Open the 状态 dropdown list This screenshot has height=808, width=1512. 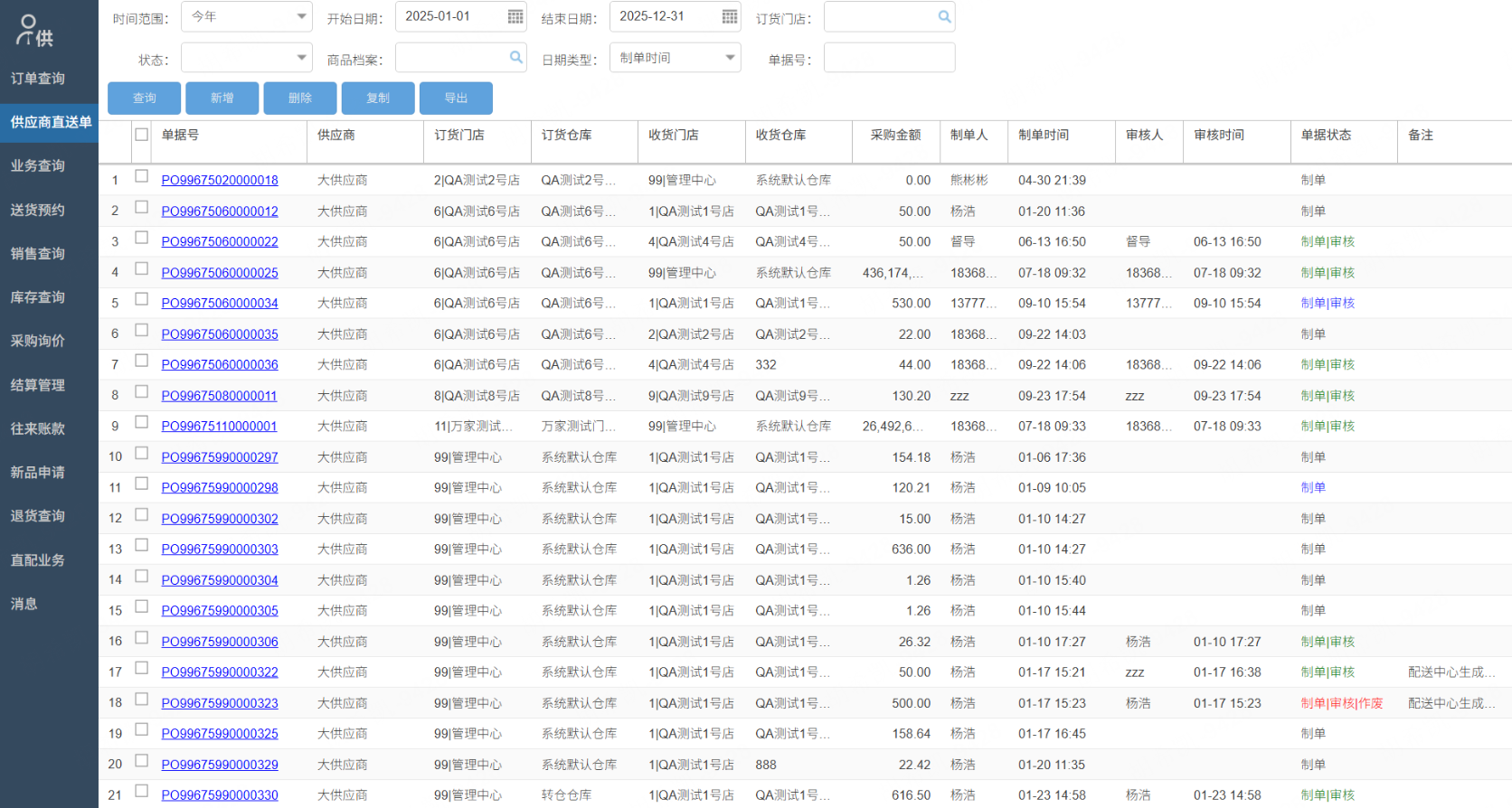(301, 58)
